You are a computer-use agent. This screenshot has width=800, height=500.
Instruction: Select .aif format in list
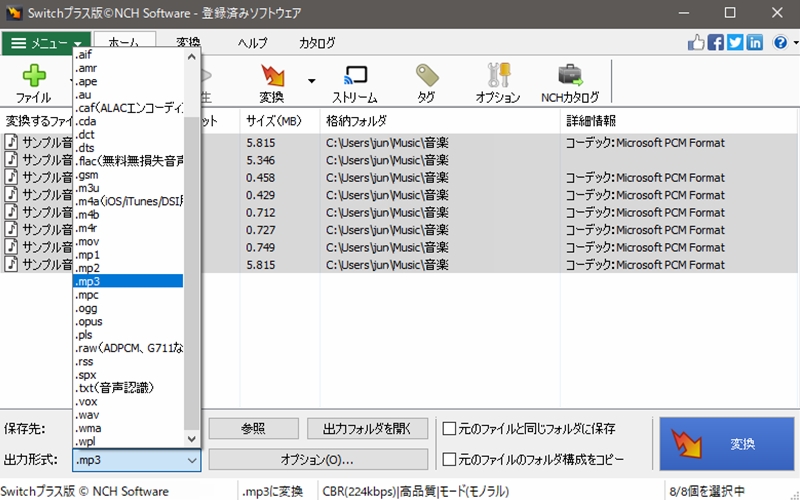coord(128,55)
